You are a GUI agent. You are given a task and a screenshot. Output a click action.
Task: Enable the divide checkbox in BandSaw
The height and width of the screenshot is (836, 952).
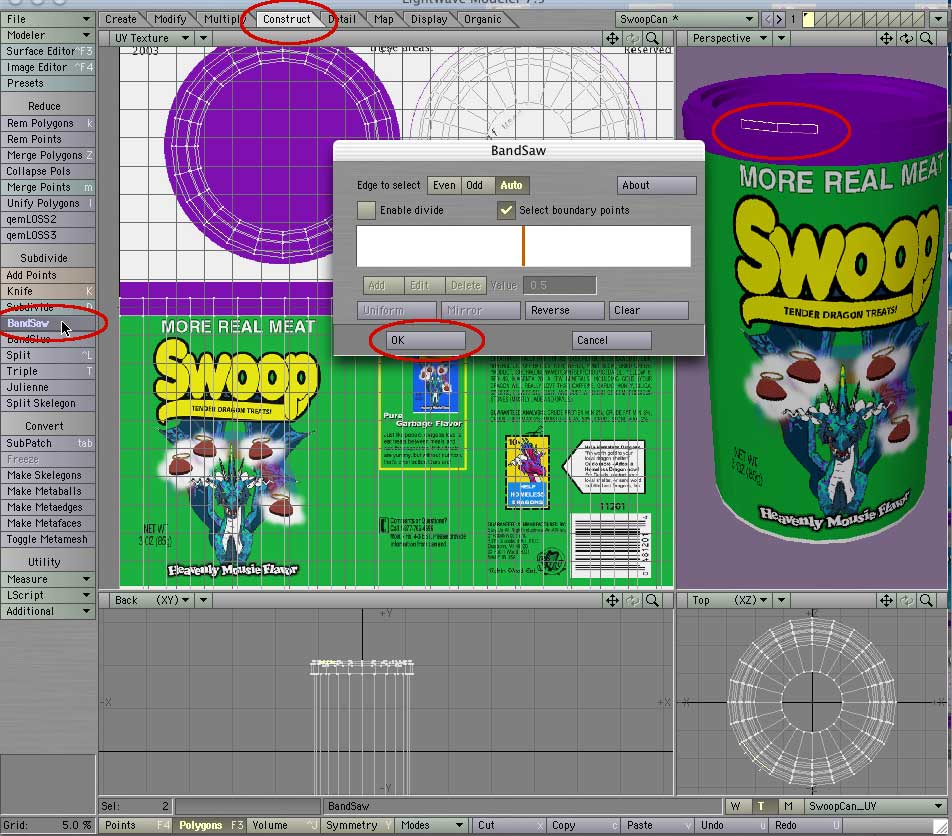pos(366,210)
